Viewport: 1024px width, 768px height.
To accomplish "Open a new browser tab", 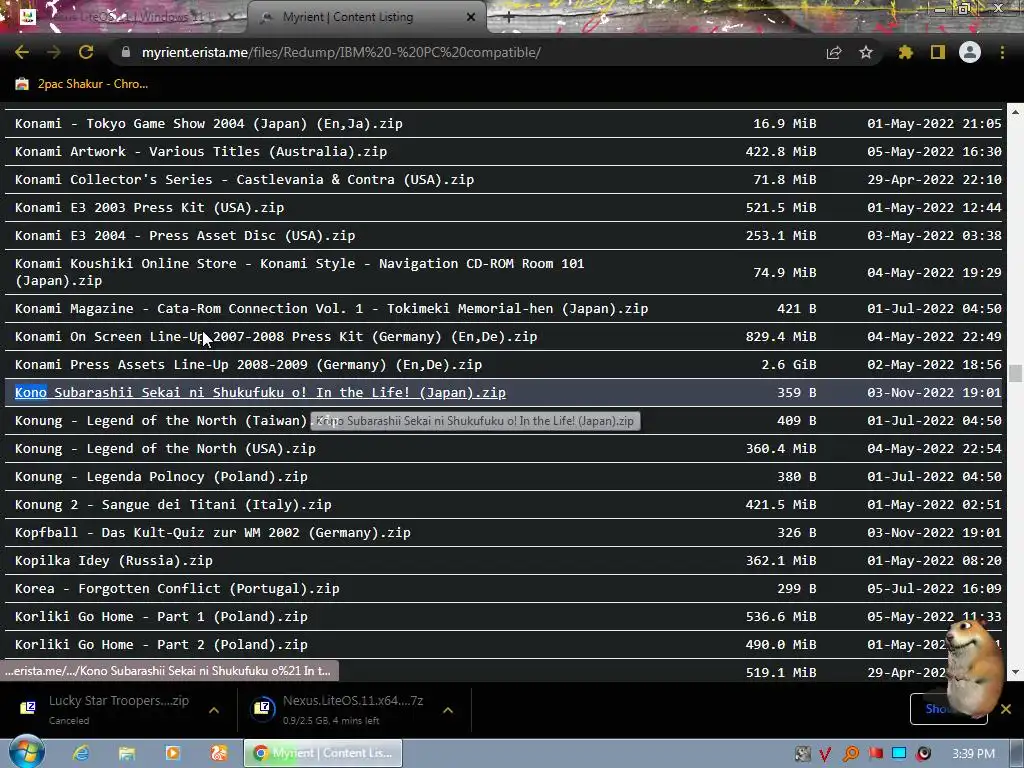I will coord(509,17).
